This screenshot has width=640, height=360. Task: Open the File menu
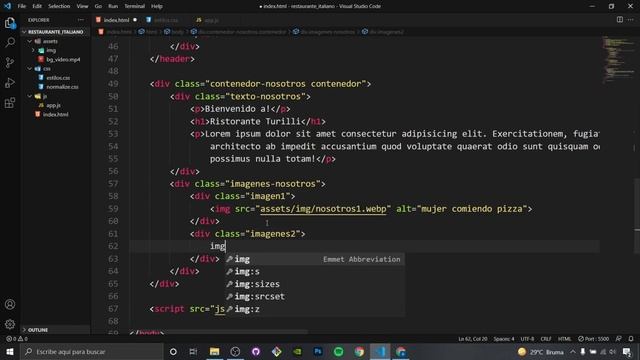[22, 6]
